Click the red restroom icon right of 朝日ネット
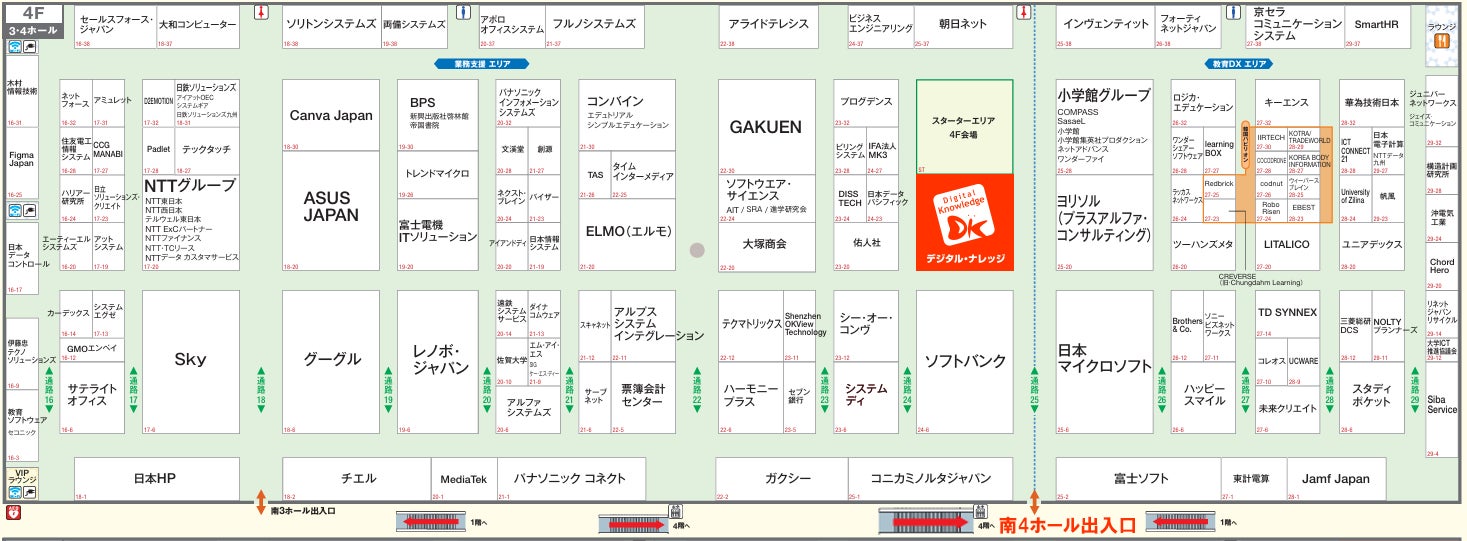Image resolution: width=1467 pixels, height=541 pixels. (x=1023, y=13)
